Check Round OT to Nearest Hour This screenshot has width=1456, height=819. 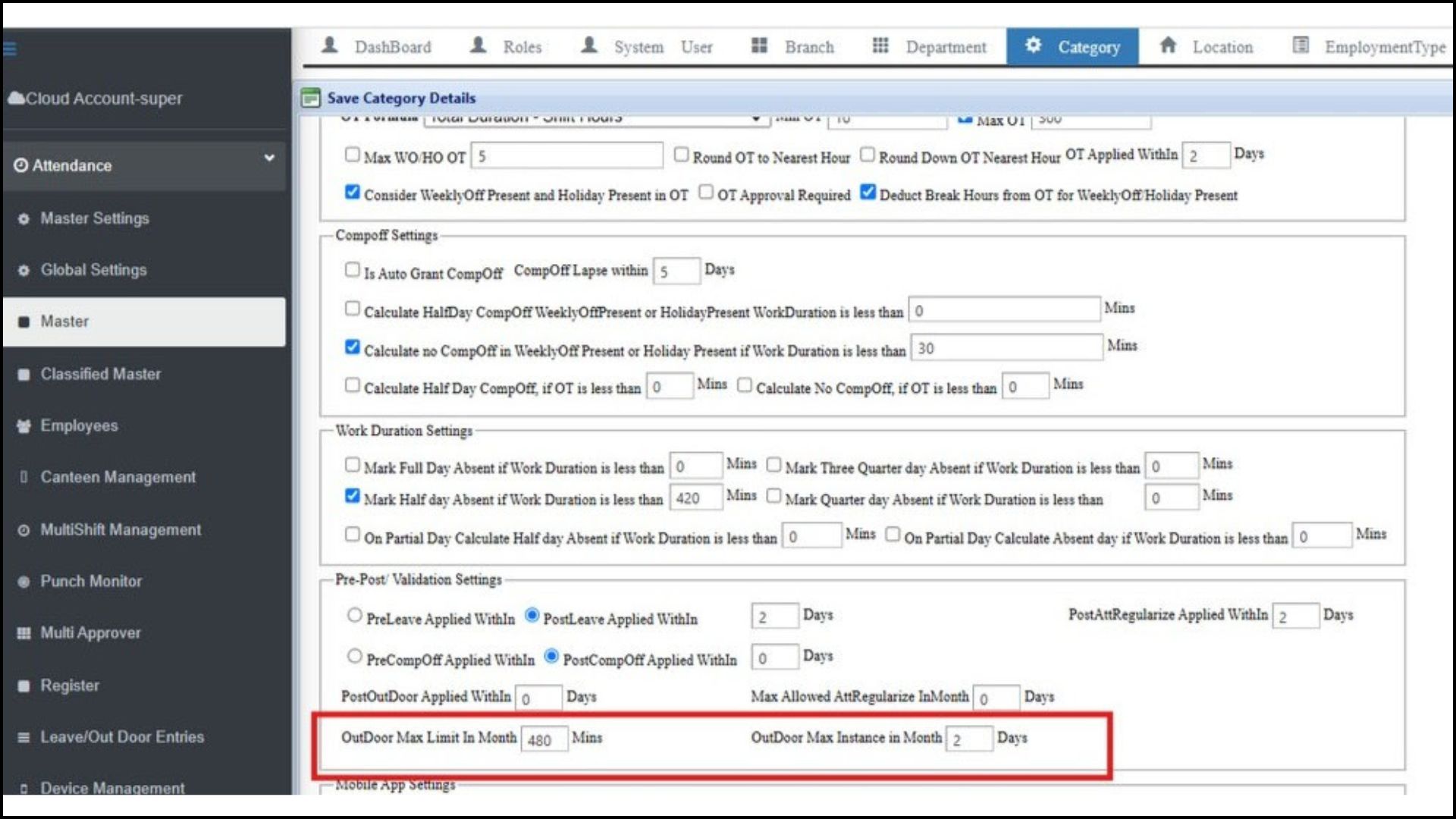pos(681,155)
